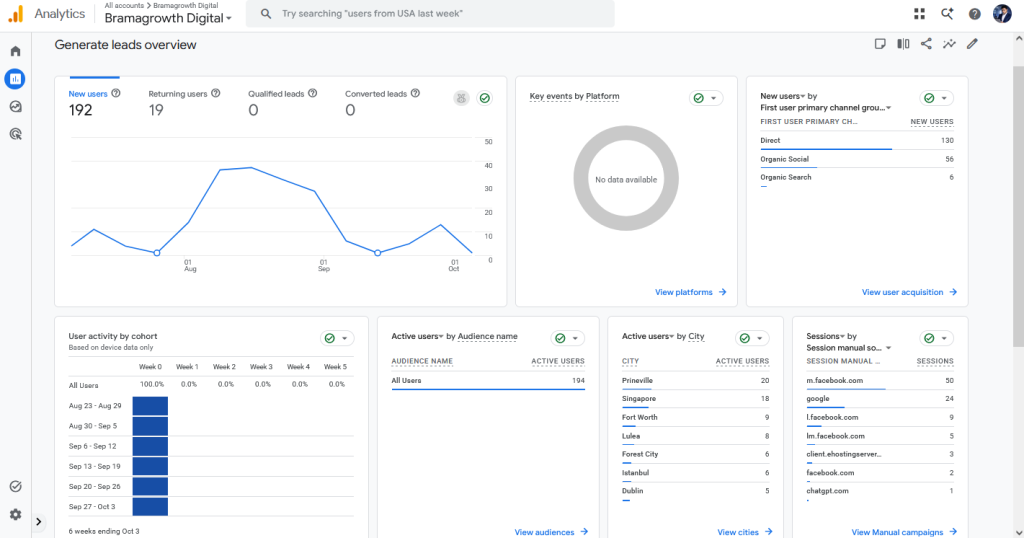
Task: Select the Converted leads metric tab
Action: 382,103
